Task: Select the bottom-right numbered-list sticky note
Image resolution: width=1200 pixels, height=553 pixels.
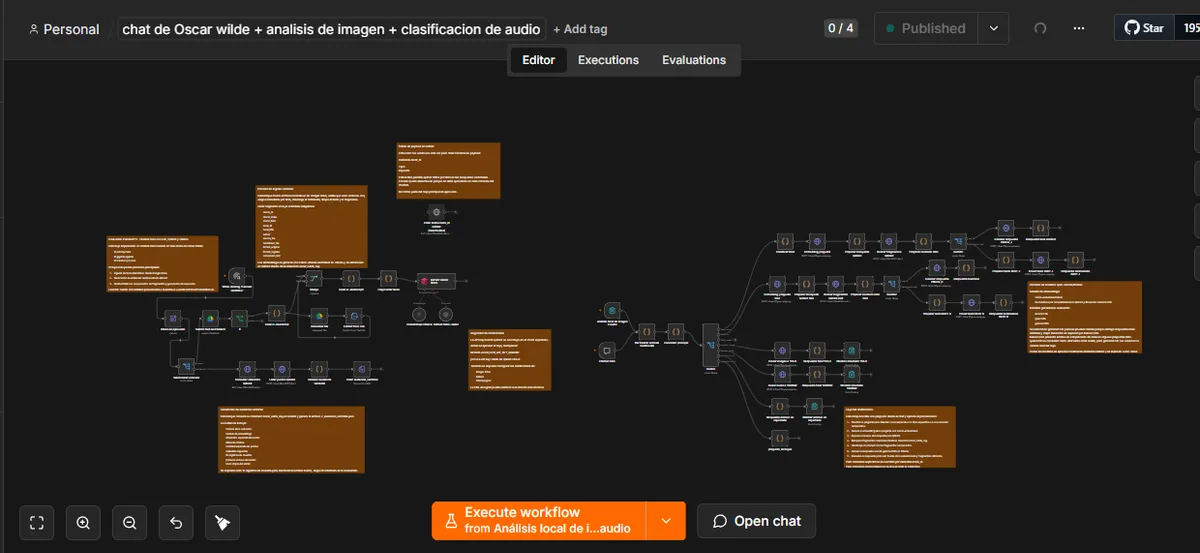Action: [x=899, y=436]
